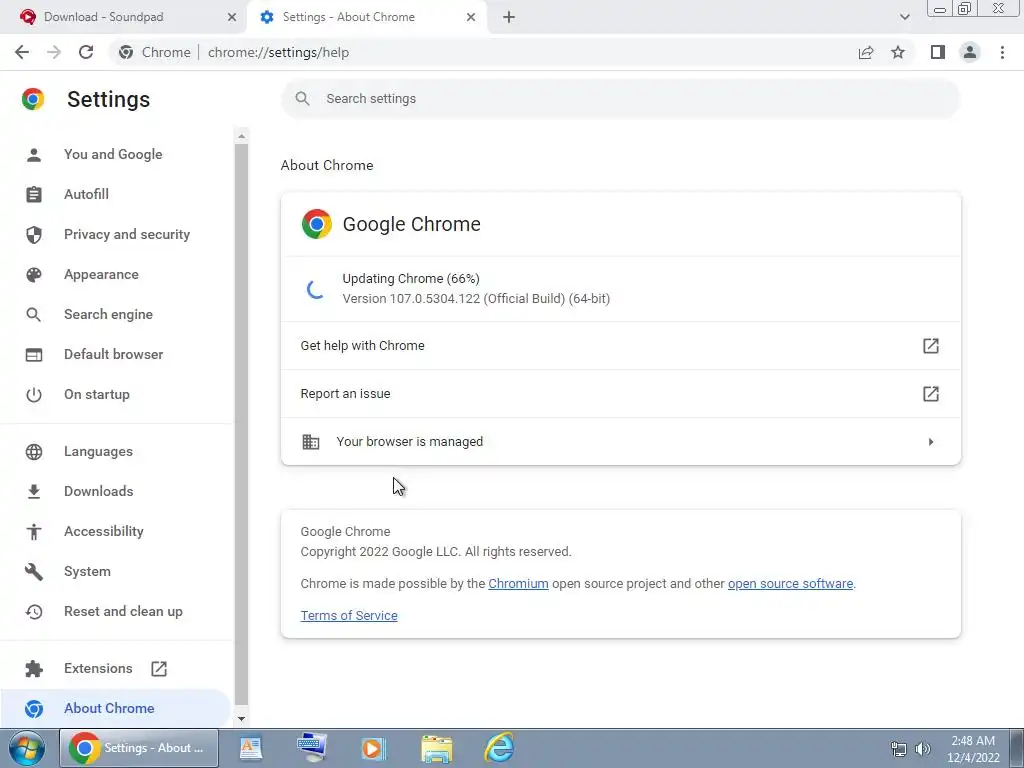Click the sidebar scrollbar thumb
Viewport: 1024px width, 768px height.
[241, 424]
